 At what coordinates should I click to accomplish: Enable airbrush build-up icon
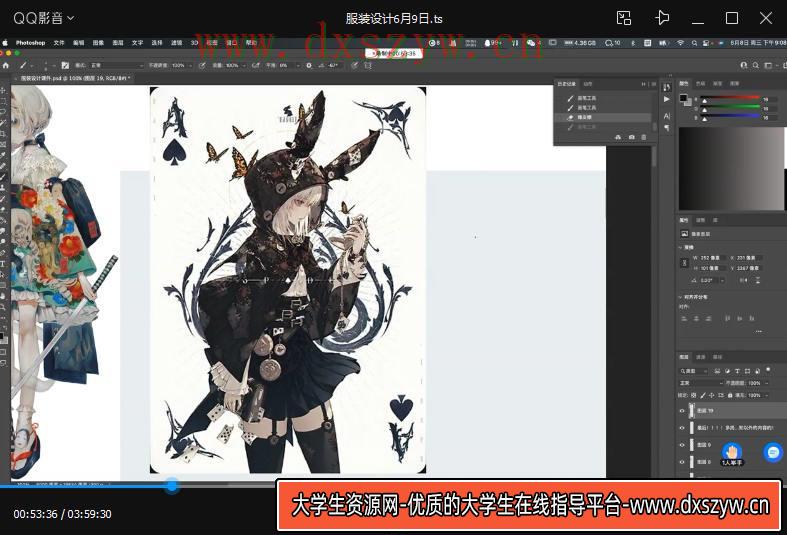pyautogui.click(x=256, y=65)
